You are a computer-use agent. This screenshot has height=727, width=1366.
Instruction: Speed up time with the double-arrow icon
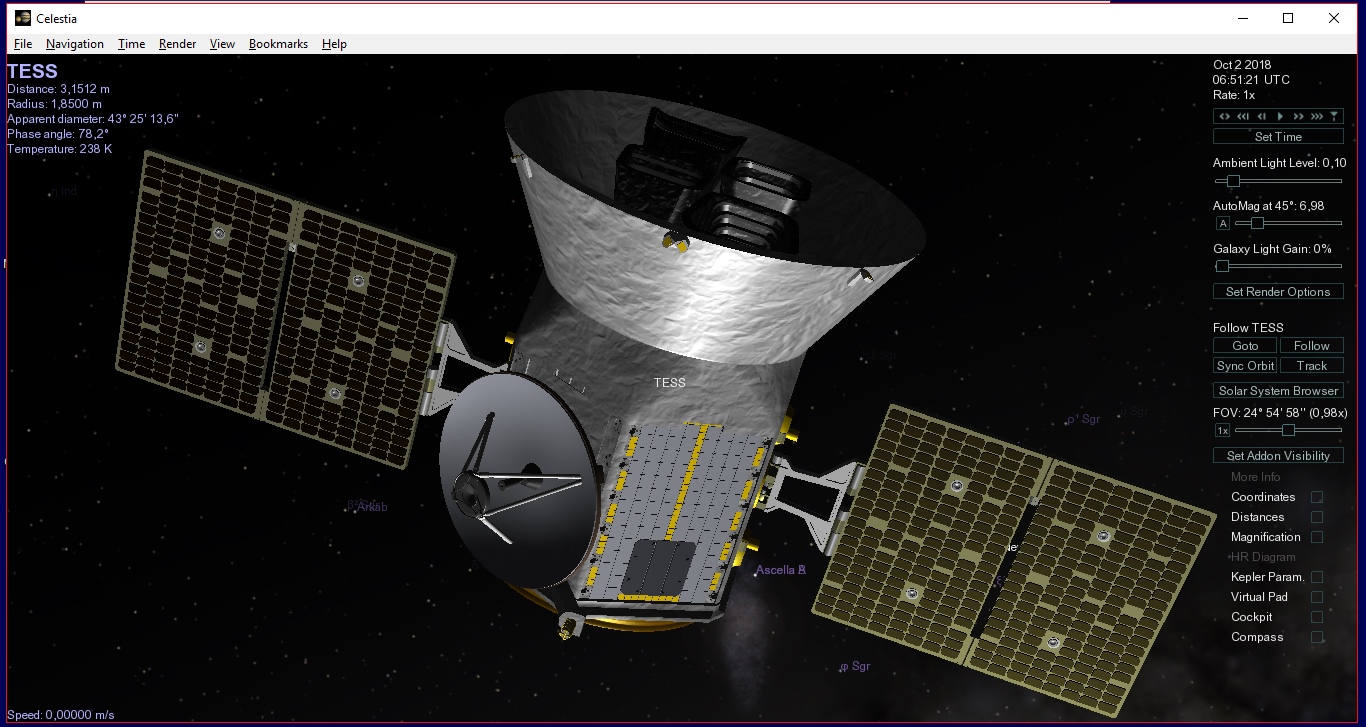coord(1298,117)
